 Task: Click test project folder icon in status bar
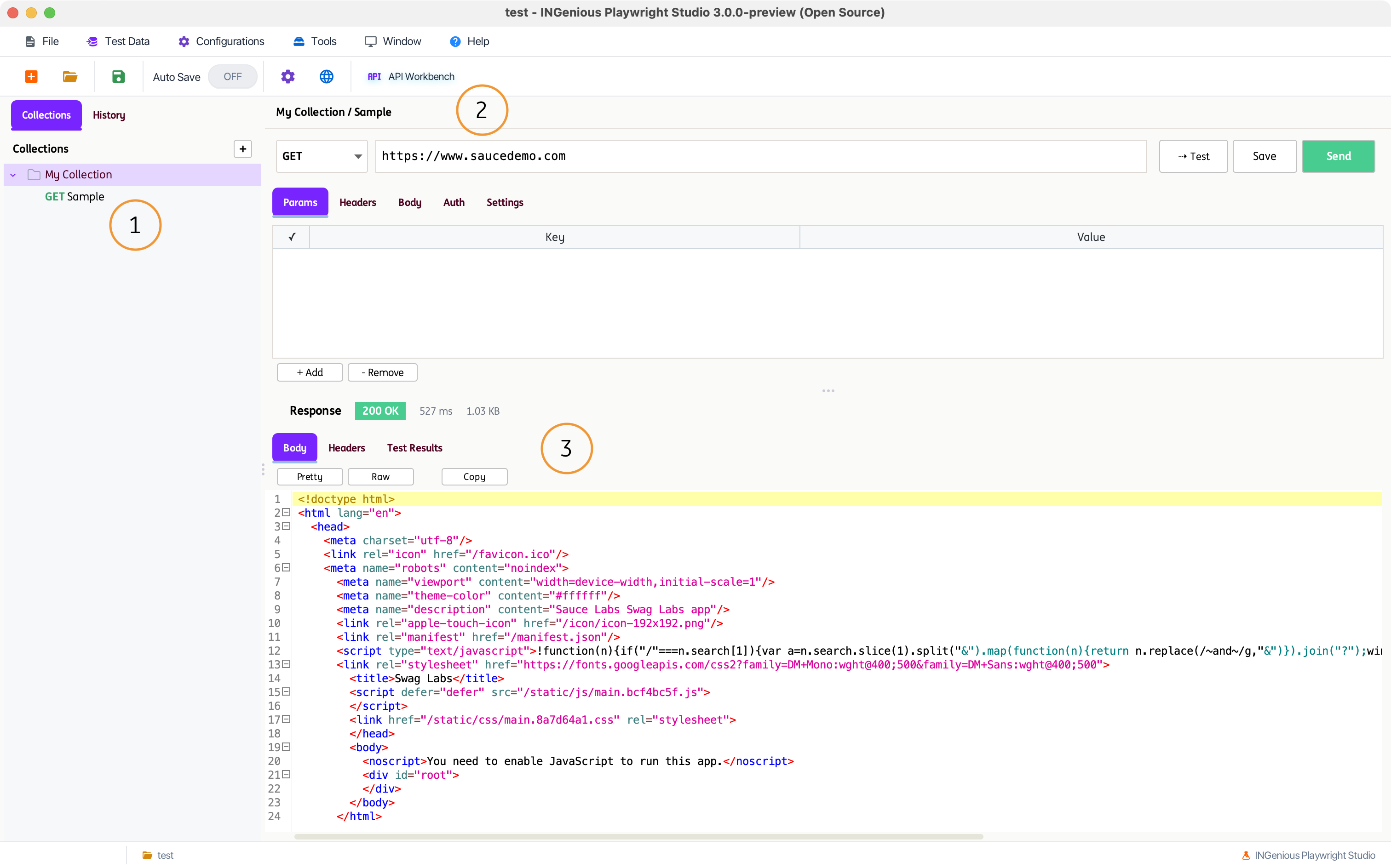click(x=148, y=855)
